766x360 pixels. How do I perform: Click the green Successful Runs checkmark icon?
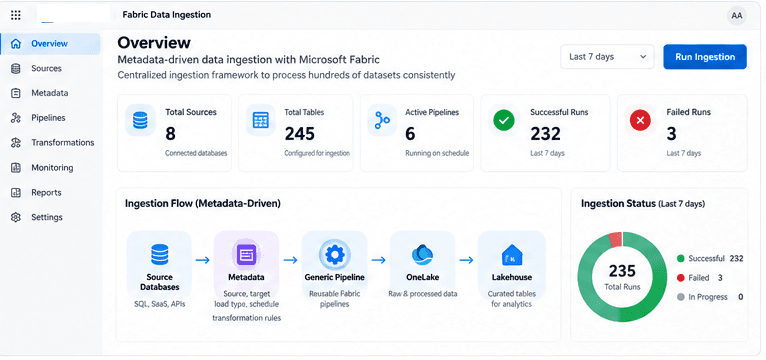tap(504, 120)
